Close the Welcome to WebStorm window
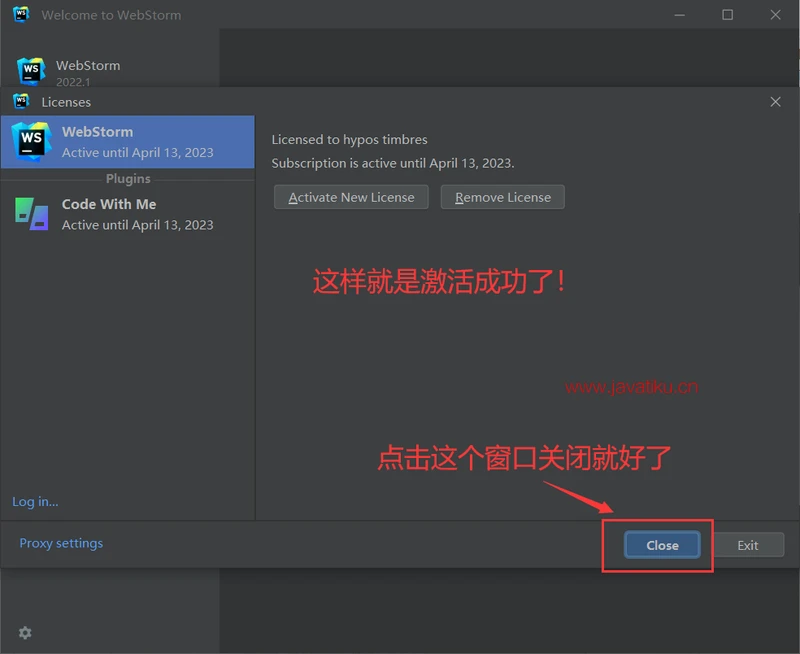Image resolution: width=800 pixels, height=654 pixels. 776,15
